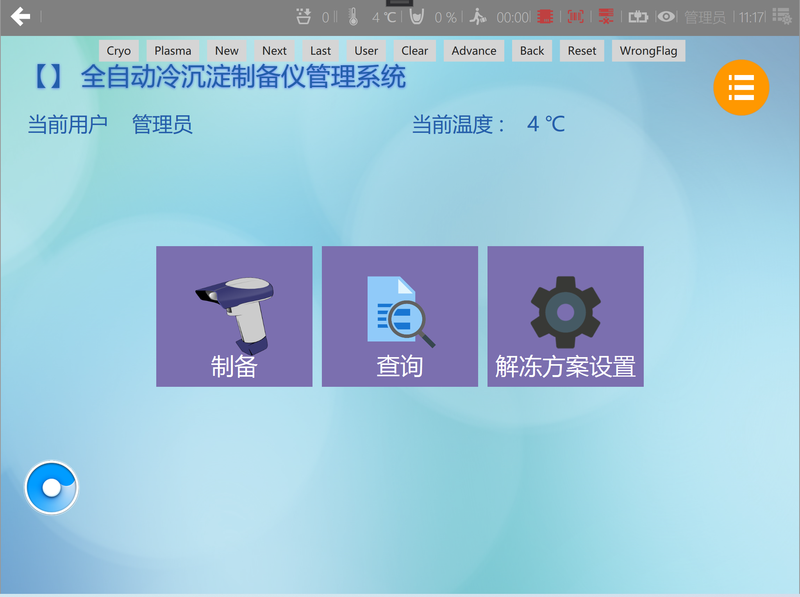Image resolution: width=800 pixels, height=597 pixels.
Task: Click the 4 ℃ reading in status bar
Action: (x=384, y=18)
